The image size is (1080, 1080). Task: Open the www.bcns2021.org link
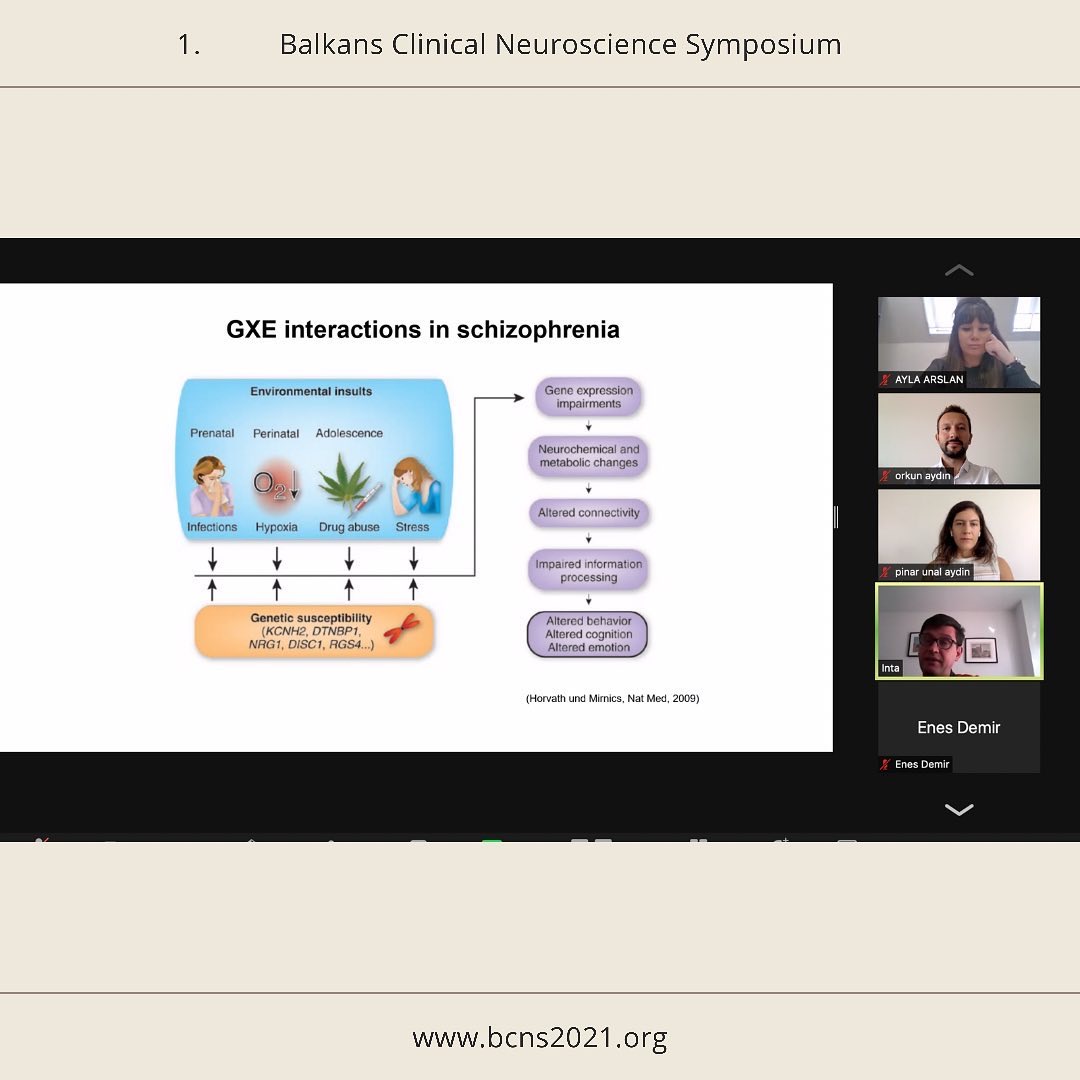coord(539,1037)
